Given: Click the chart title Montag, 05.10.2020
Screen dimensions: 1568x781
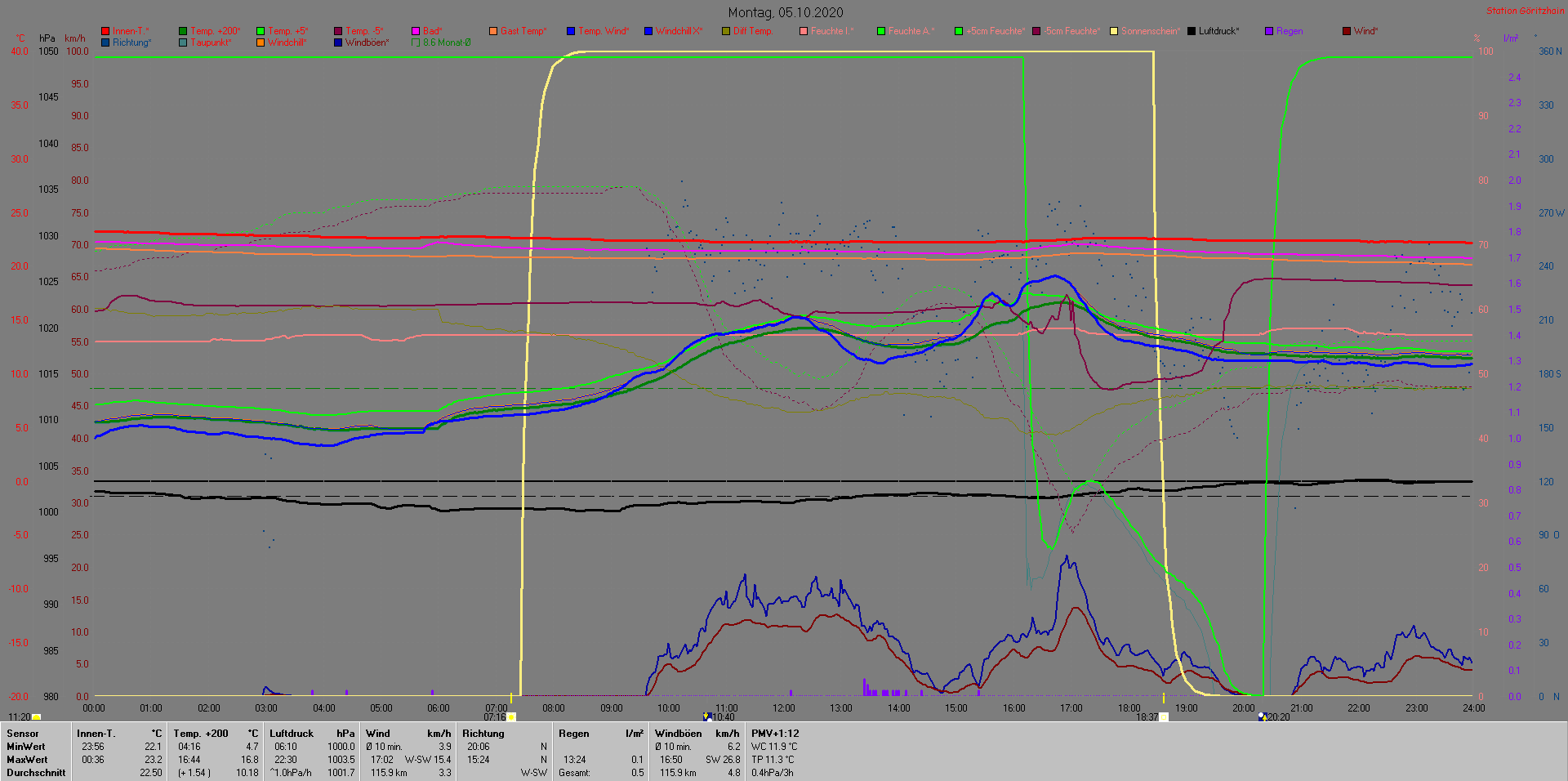Looking at the screenshot, I should click(786, 12).
